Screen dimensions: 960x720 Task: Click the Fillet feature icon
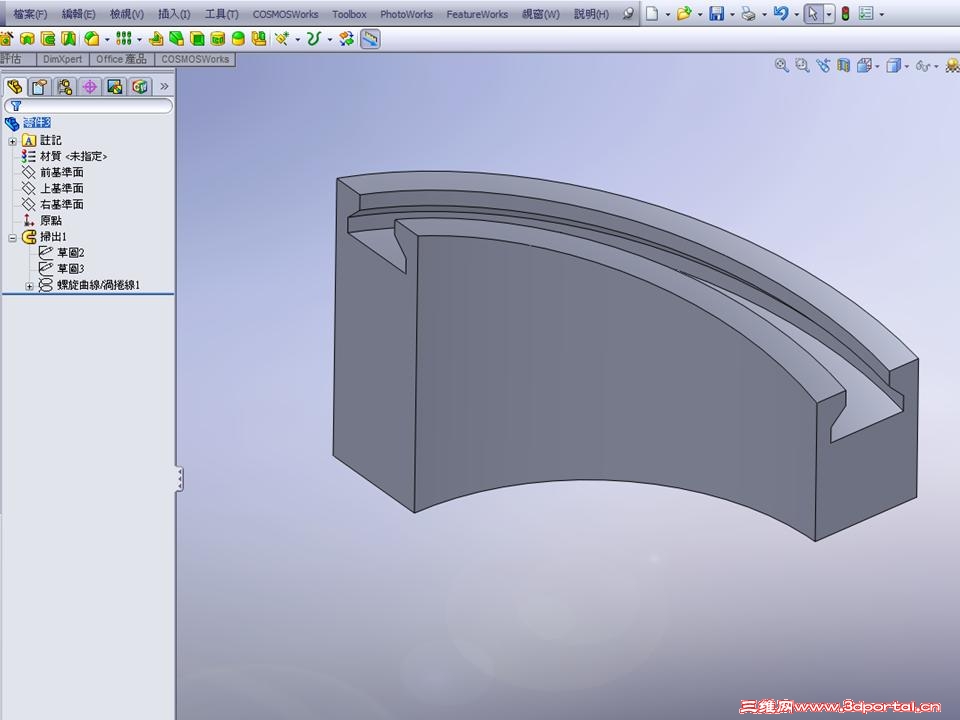[92, 39]
